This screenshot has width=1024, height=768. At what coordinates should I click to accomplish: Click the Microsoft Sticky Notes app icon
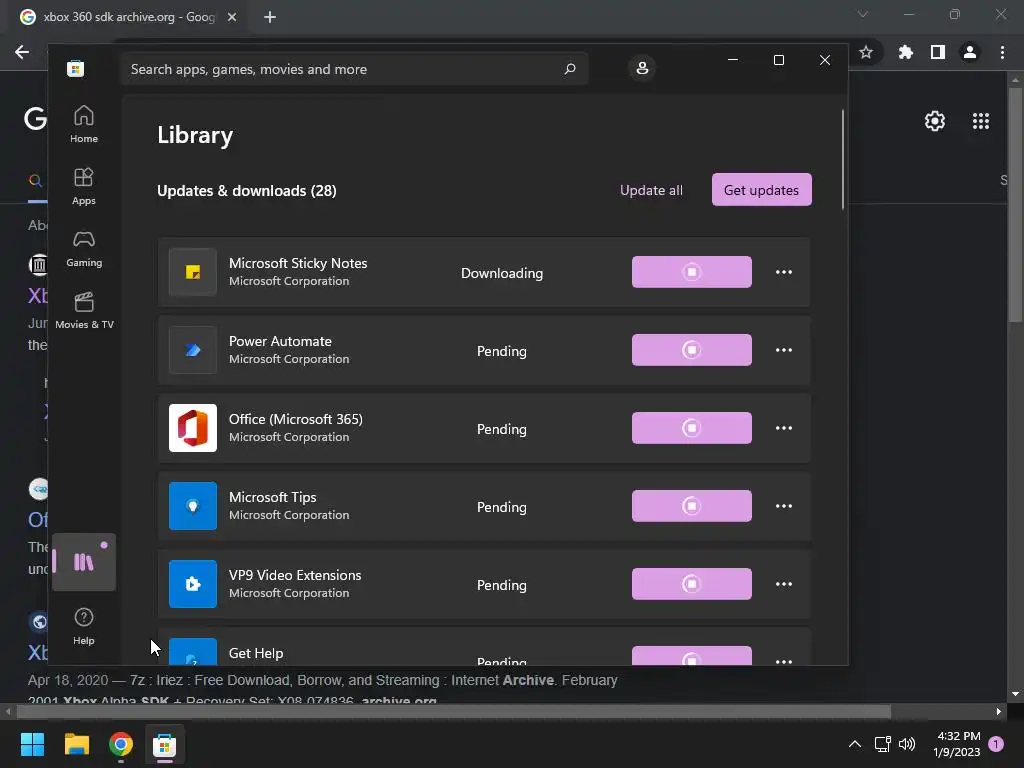193,272
